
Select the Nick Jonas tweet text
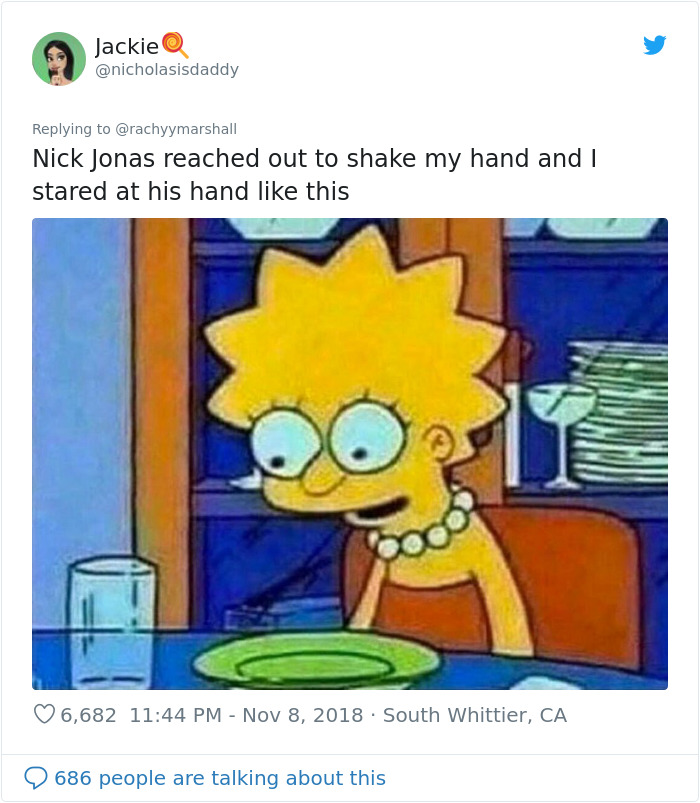click(314, 175)
